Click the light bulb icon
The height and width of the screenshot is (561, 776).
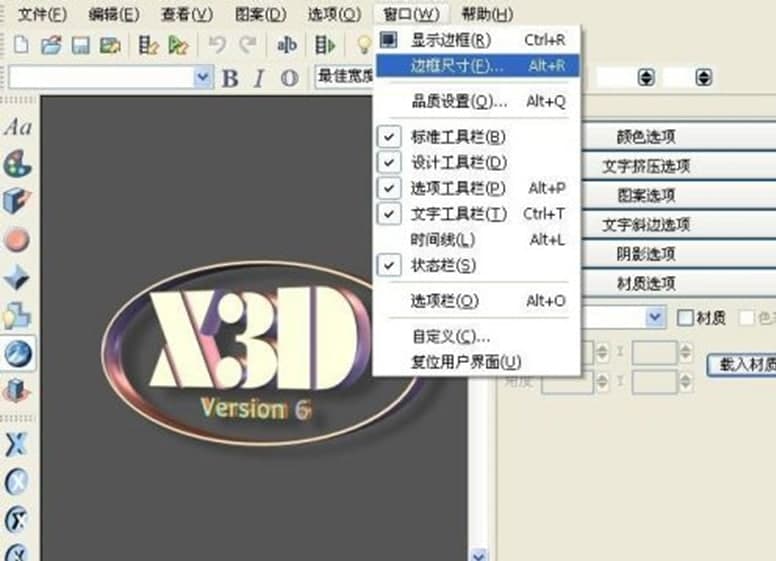tap(363, 45)
